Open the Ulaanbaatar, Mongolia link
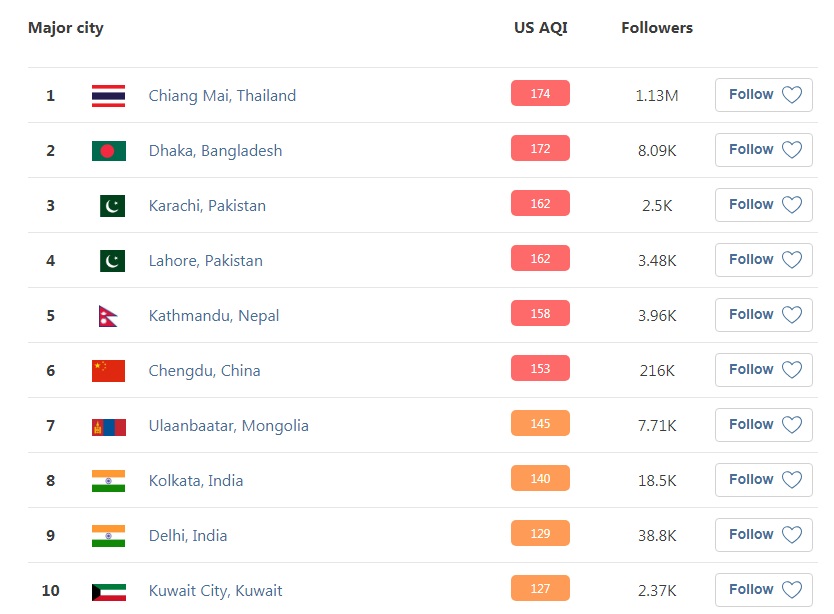This screenshot has width=834, height=614. (229, 426)
